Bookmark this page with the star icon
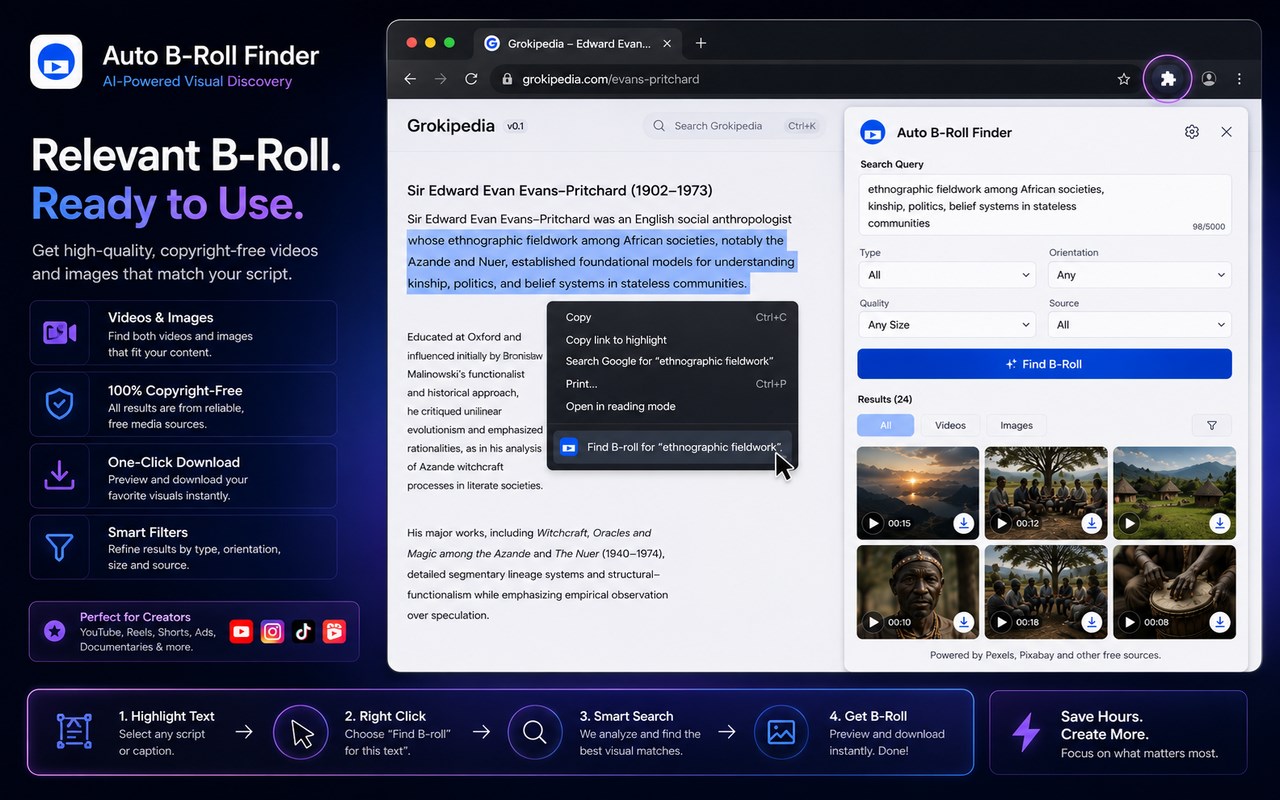1280x800 pixels. coord(1124,79)
